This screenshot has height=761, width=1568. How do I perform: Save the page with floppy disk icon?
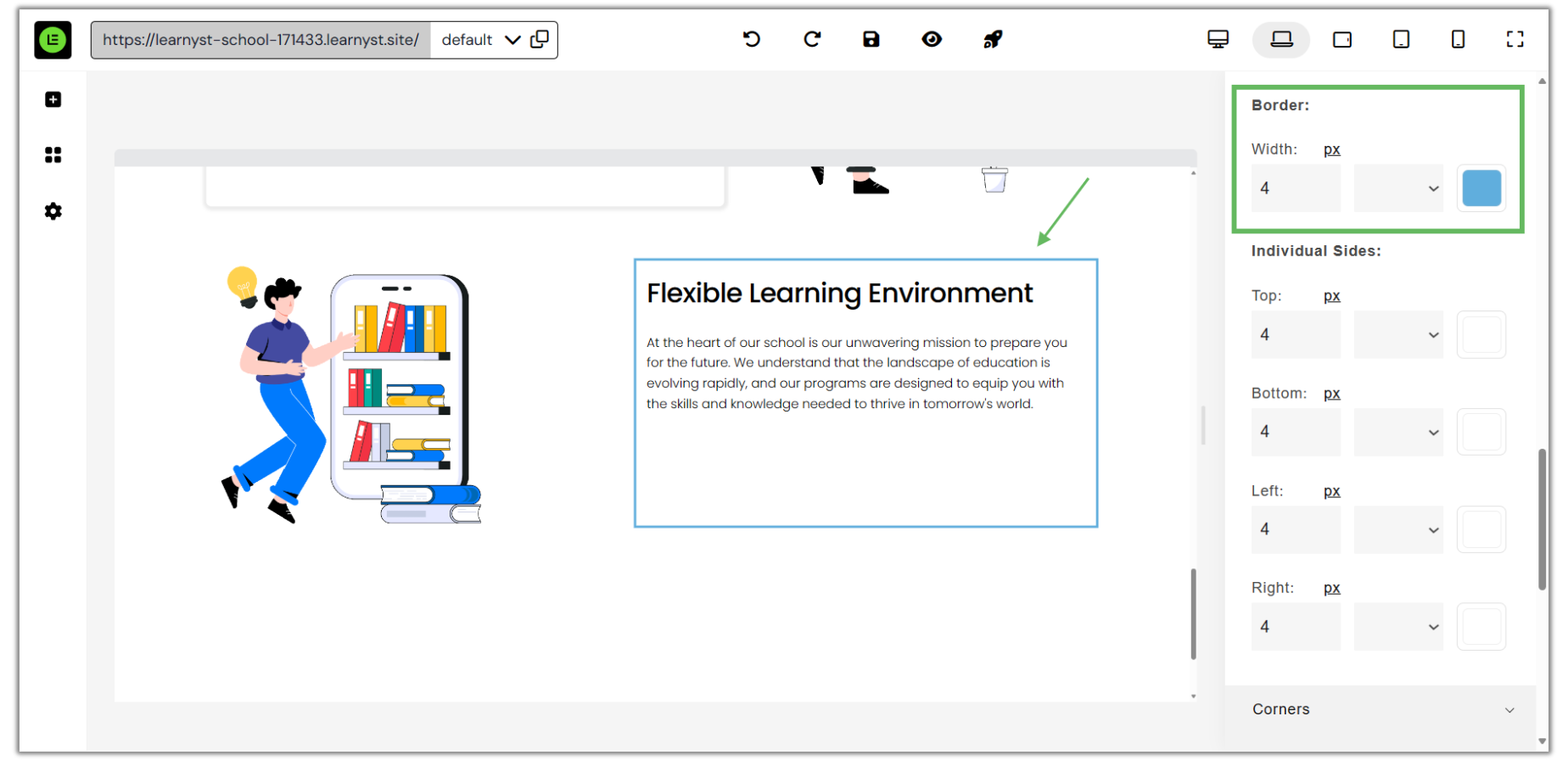coord(871,39)
